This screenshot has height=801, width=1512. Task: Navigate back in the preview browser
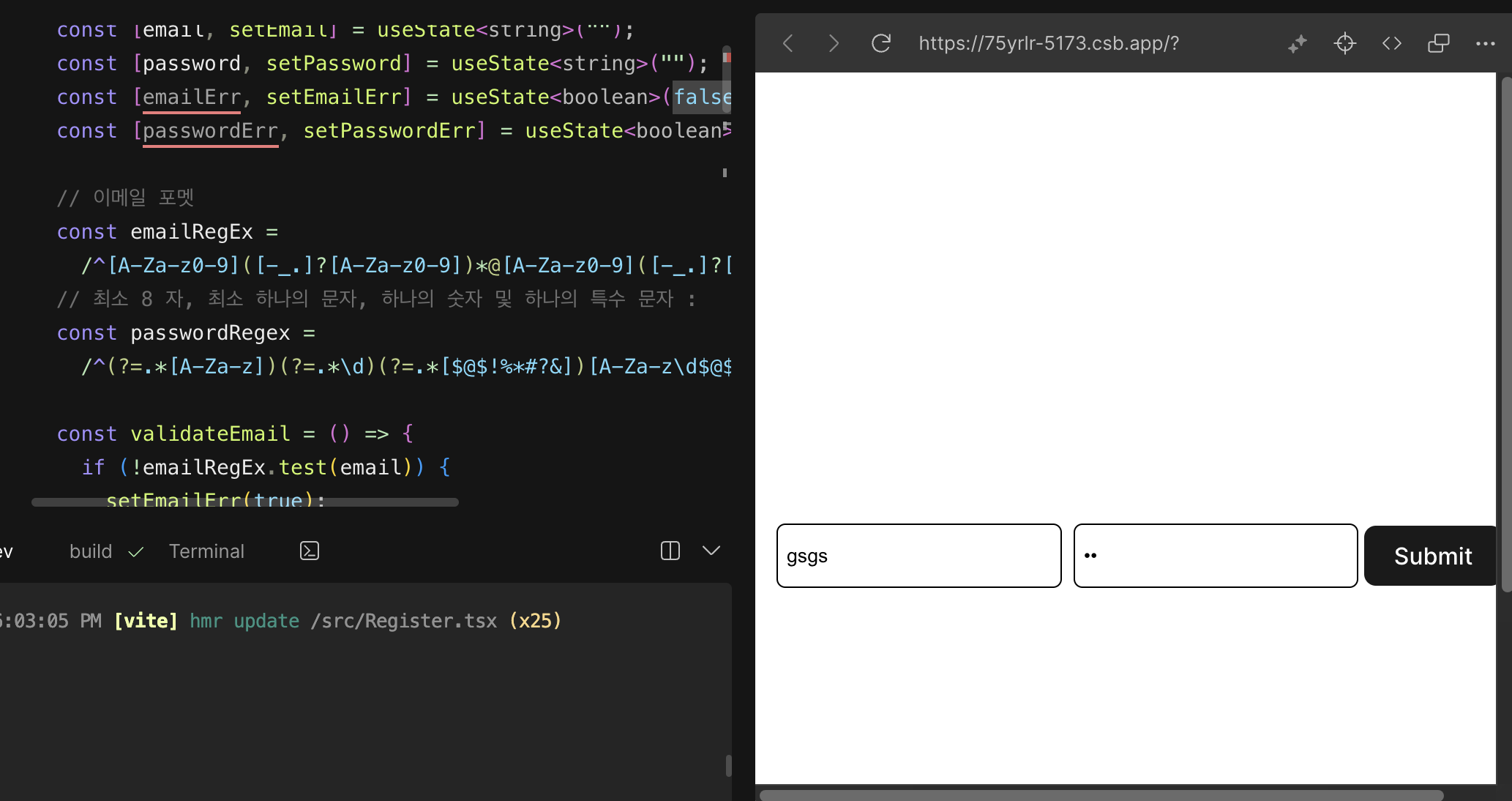pyautogui.click(x=788, y=43)
